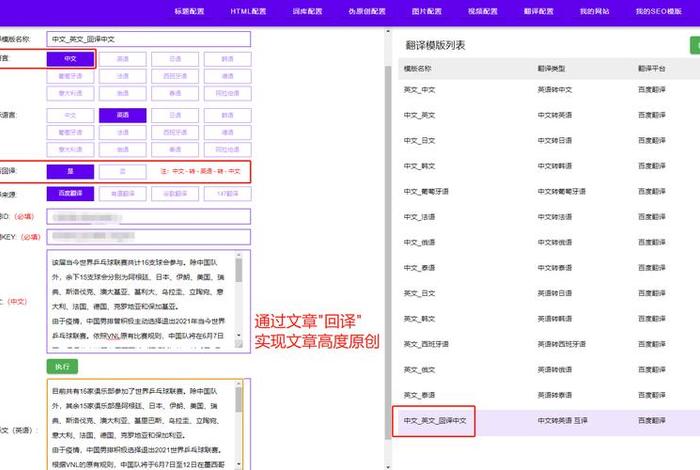
Task: Disable back-translation with the 否 option
Action: coord(123,171)
